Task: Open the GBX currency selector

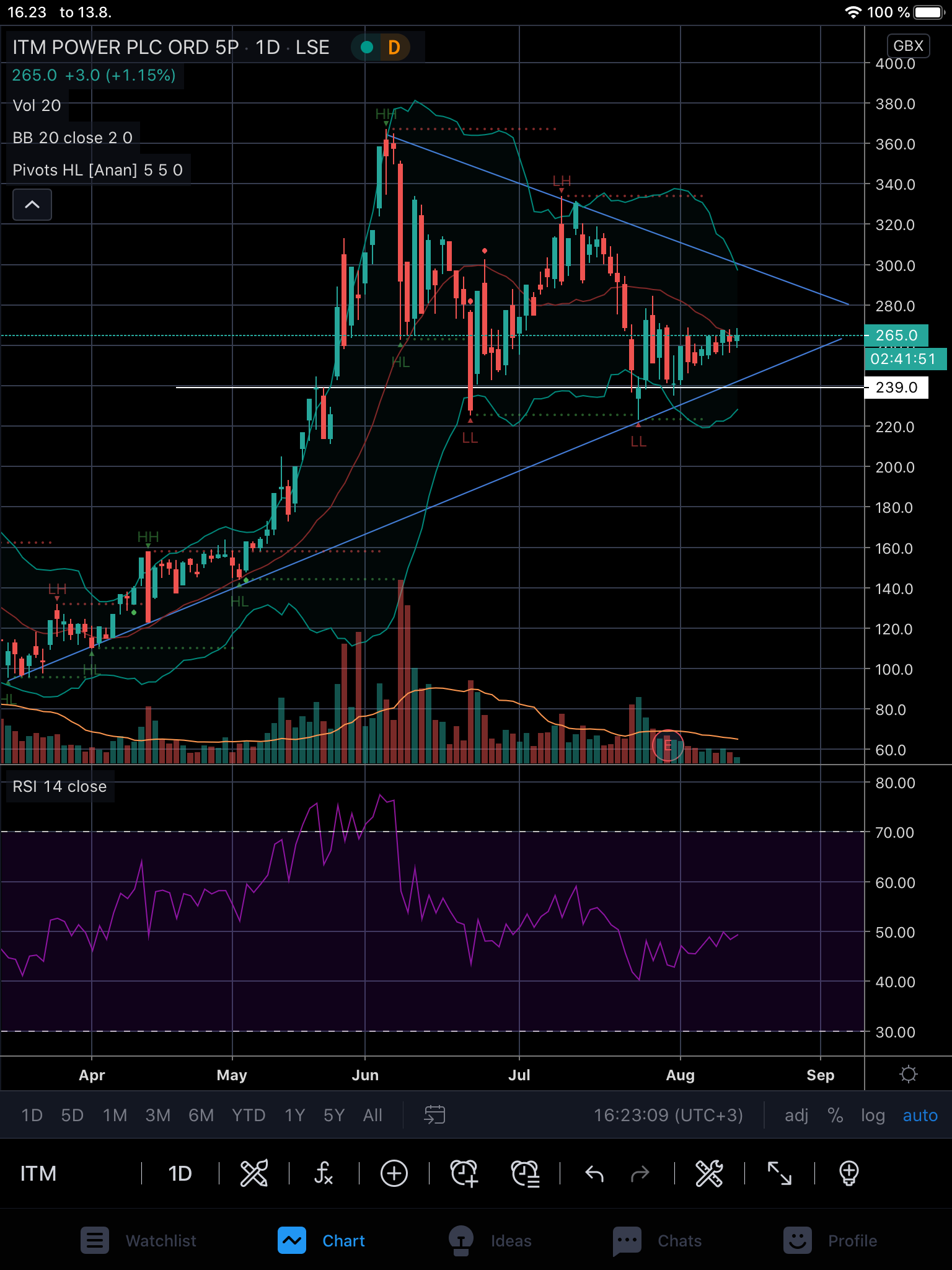Action: [x=908, y=46]
